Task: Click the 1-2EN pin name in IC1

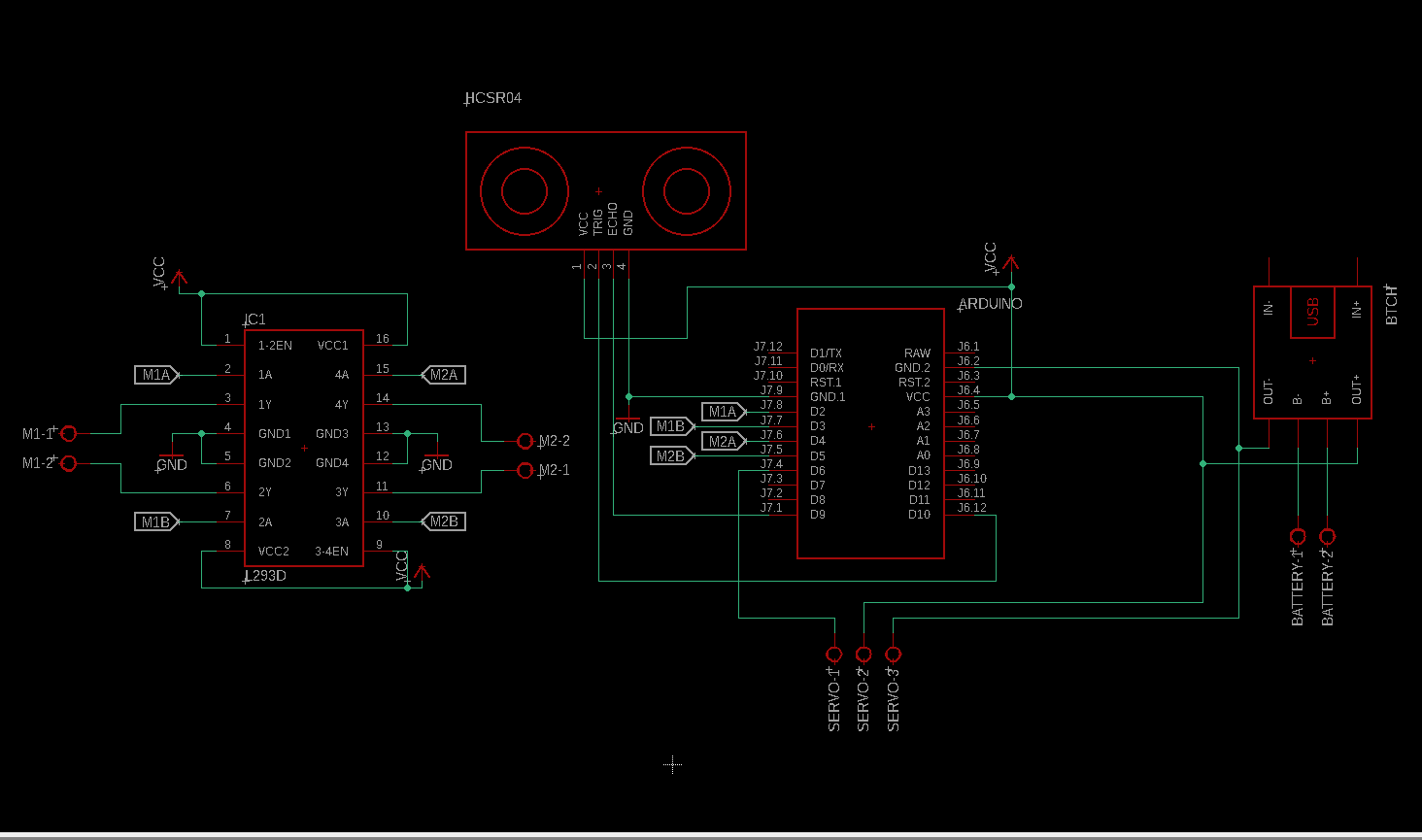Action: coord(275,346)
